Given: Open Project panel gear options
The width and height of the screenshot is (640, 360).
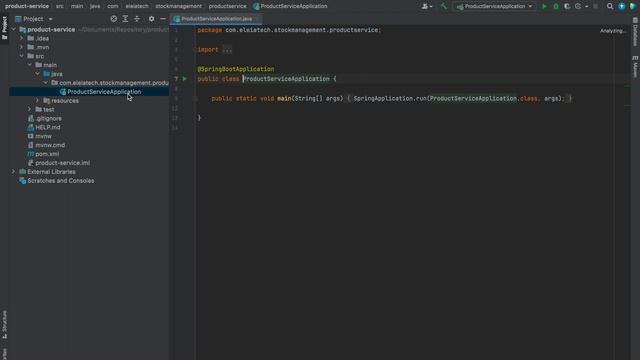Looking at the screenshot, I should point(151,19).
